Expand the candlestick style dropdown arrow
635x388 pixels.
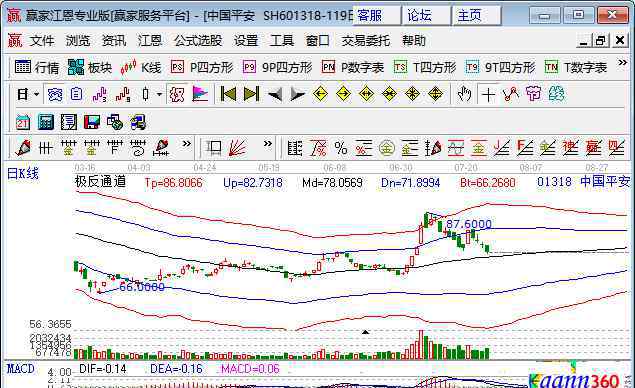(160, 95)
